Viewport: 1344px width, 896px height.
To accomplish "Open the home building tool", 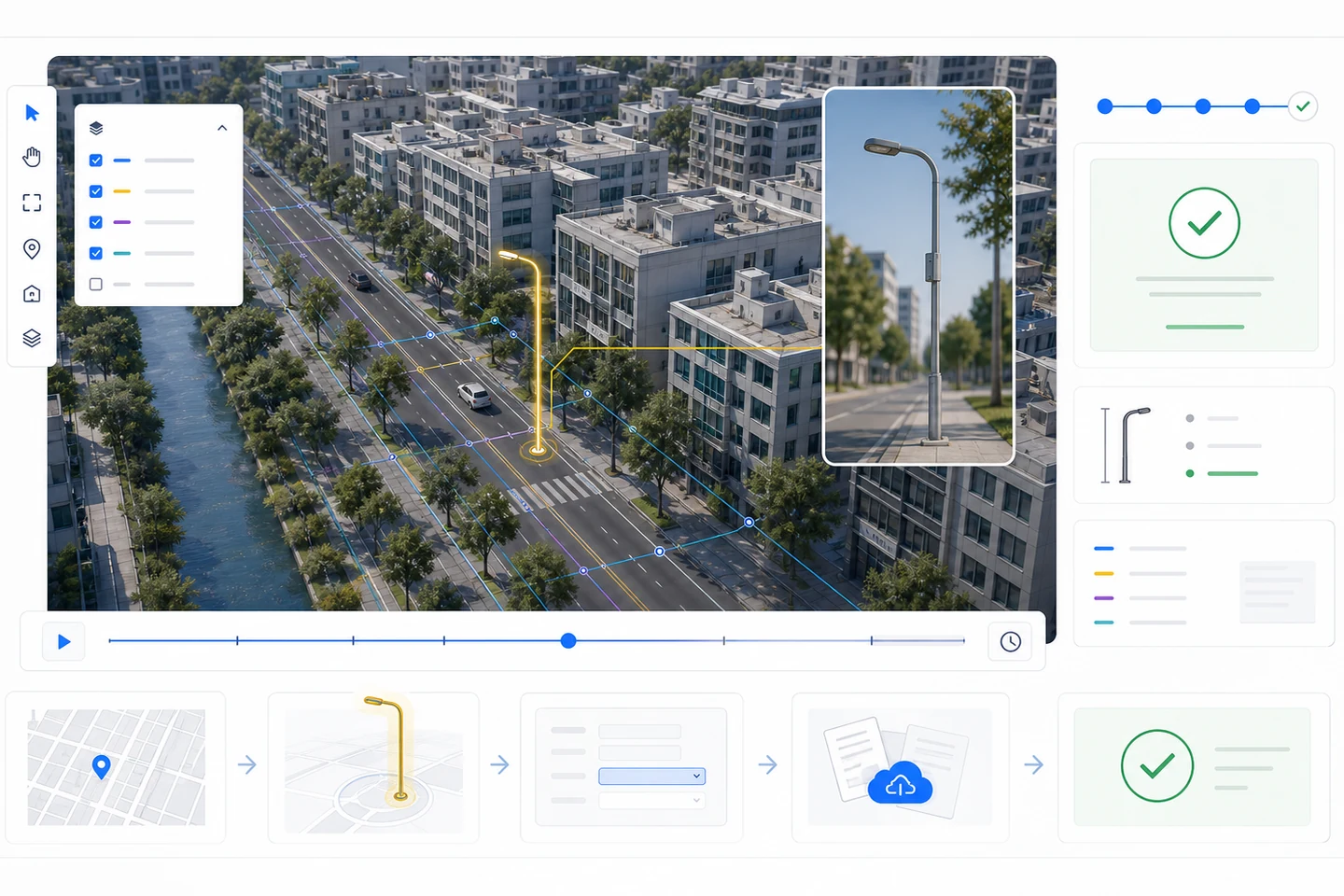I will [32, 294].
